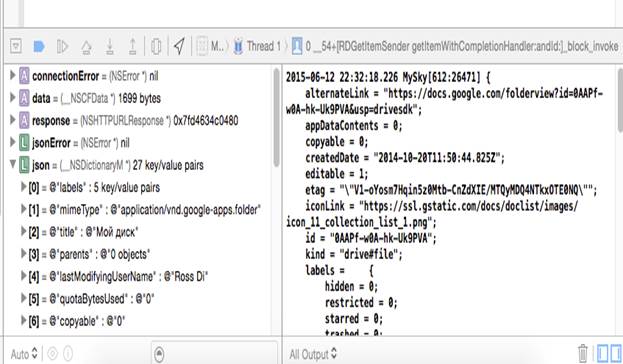Click kind = "drive#file" console line
Screen dimensions: 623x364
[354, 254]
